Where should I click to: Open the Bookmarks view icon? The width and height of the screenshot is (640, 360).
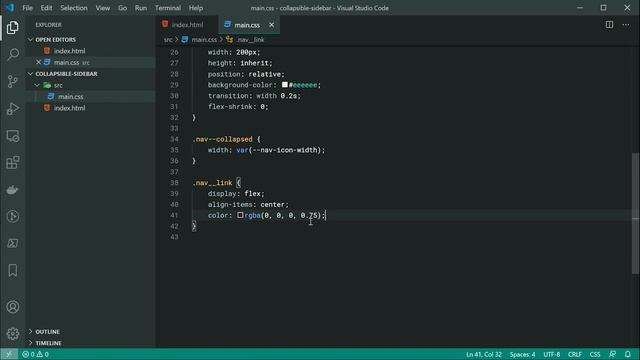(13, 270)
